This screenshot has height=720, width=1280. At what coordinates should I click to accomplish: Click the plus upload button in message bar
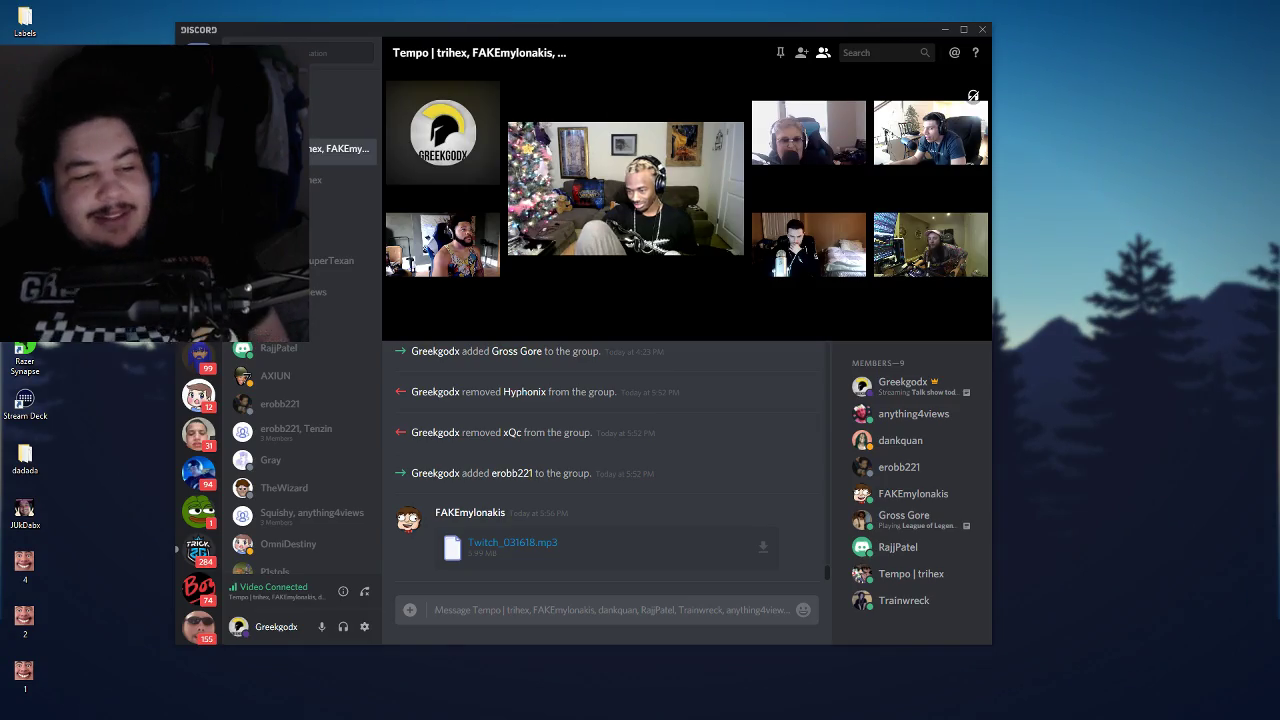[x=410, y=610]
